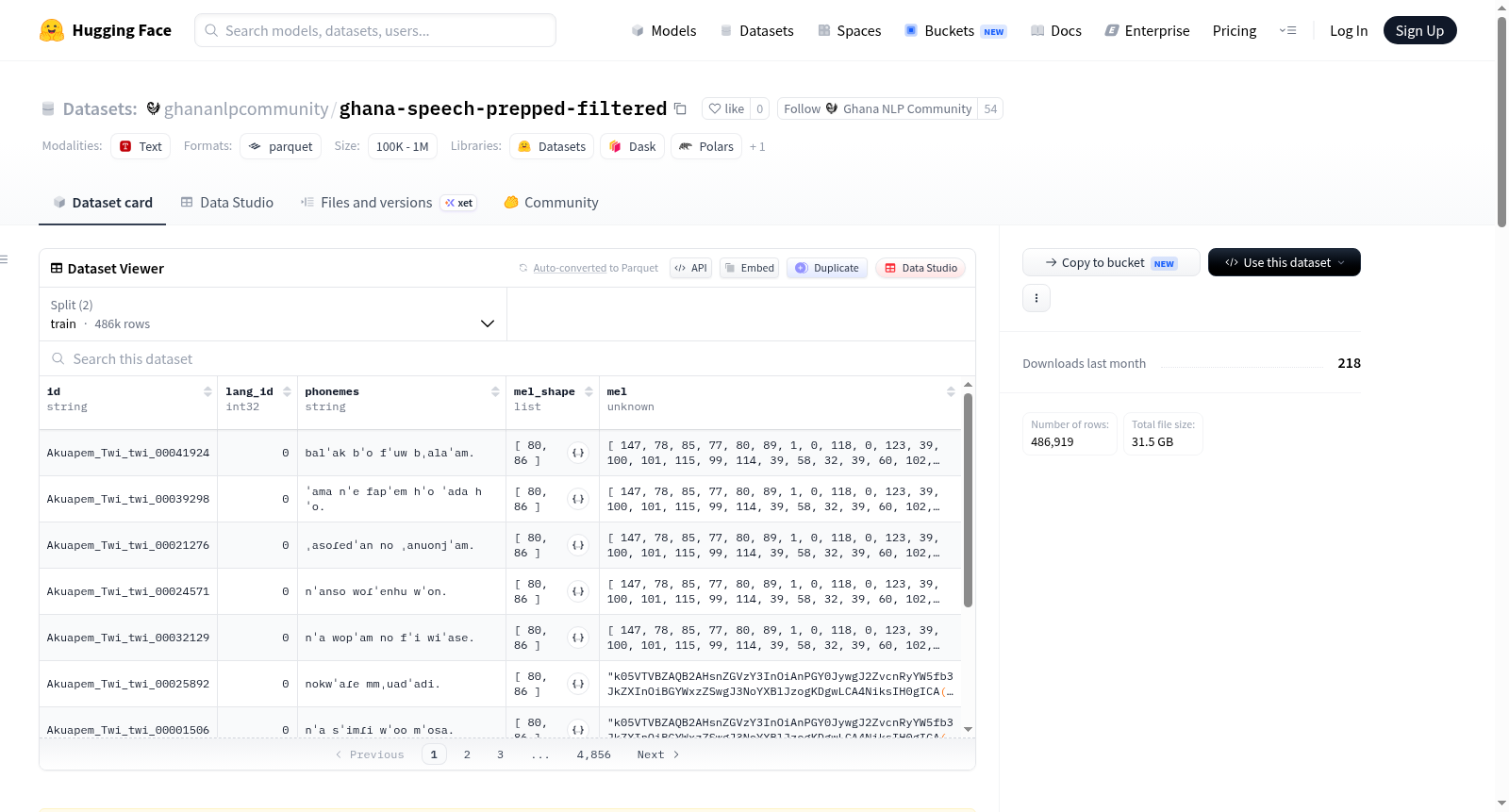Image resolution: width=1509 pixels, height=812 pixels.
Task: Copy dataset name with the copy icon
Action: 680,108
